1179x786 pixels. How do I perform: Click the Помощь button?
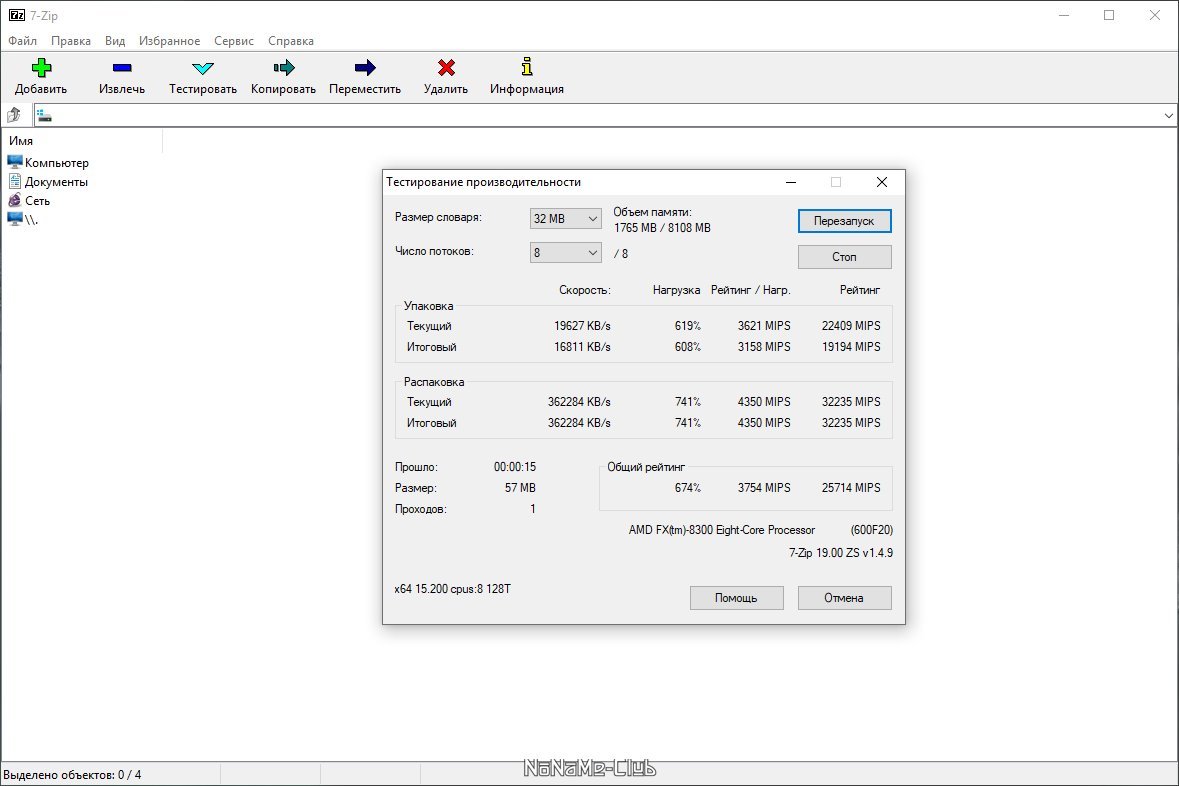click(736, 598)
